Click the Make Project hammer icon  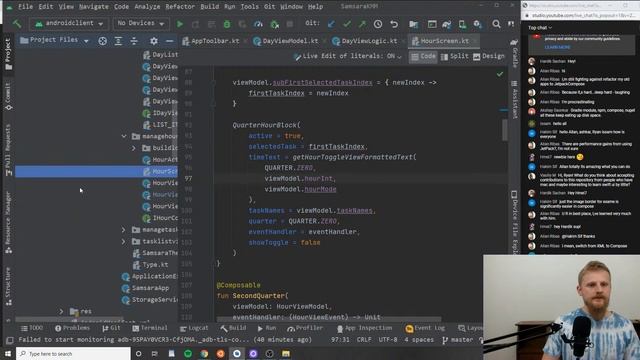[x=17, y=24]
